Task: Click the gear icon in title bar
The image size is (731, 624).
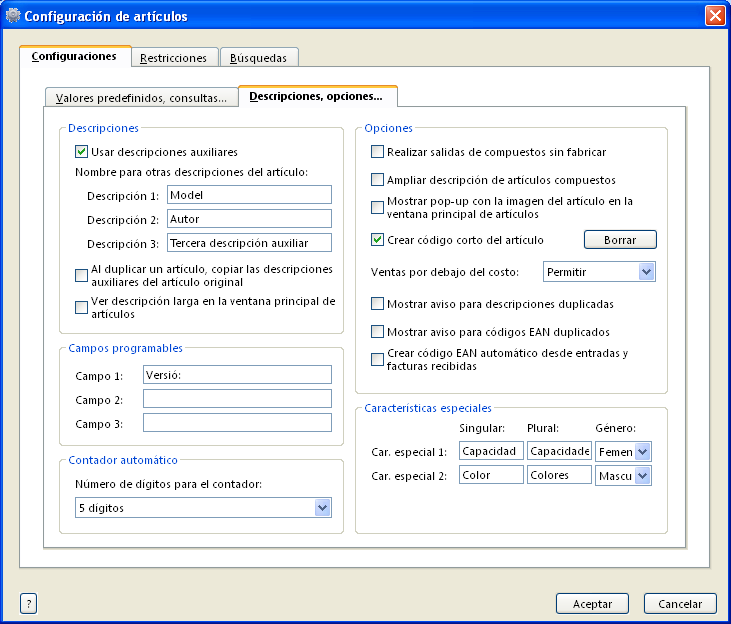Action: 13,16
